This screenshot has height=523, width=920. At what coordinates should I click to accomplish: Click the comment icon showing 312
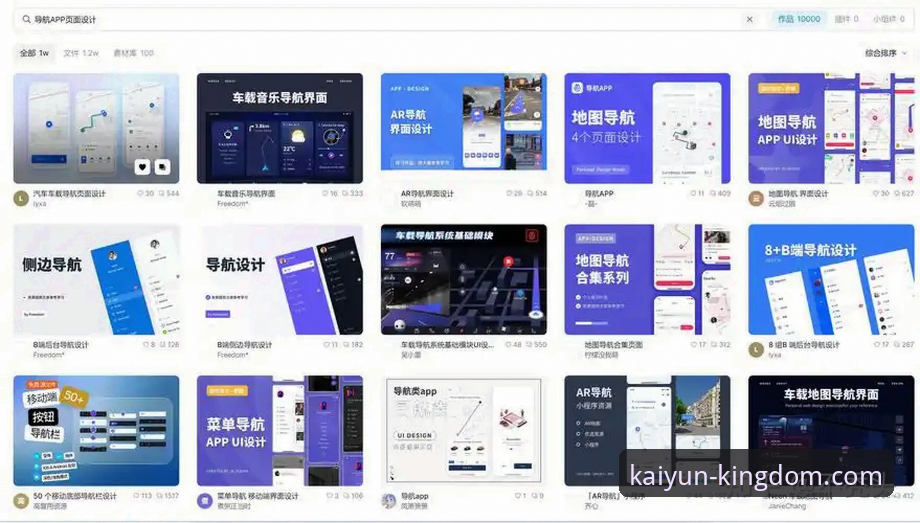click(713, 345)
